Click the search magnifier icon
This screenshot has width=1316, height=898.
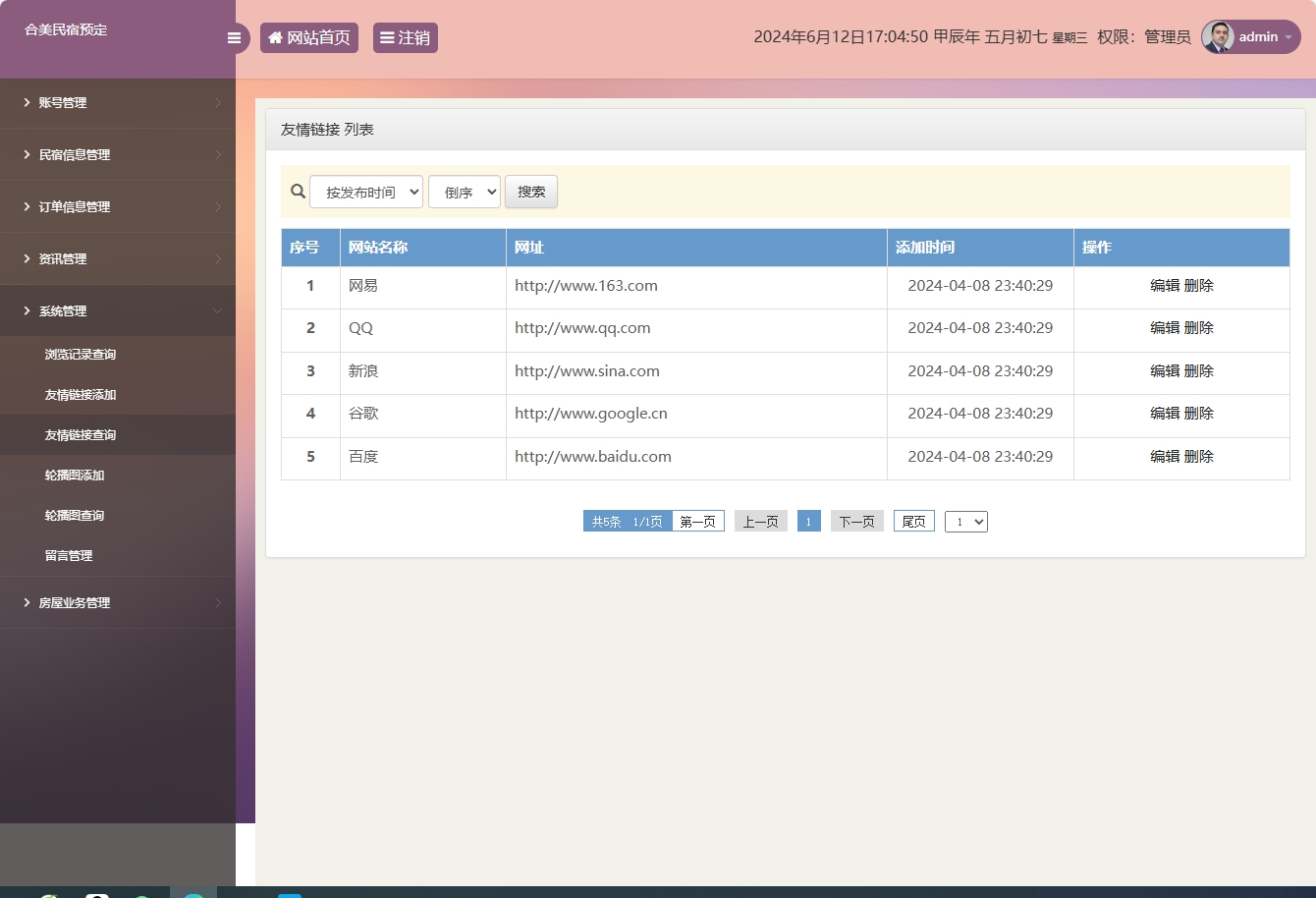(x=298, y=192)
